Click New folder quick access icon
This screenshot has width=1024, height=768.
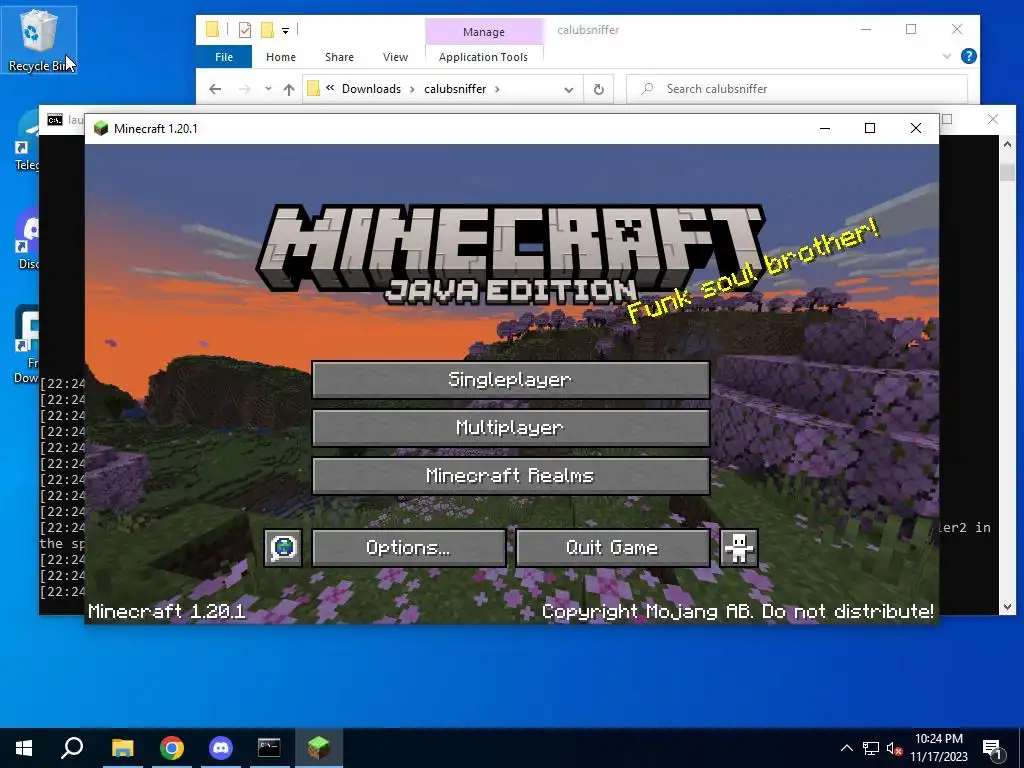[x=266, y=29]
